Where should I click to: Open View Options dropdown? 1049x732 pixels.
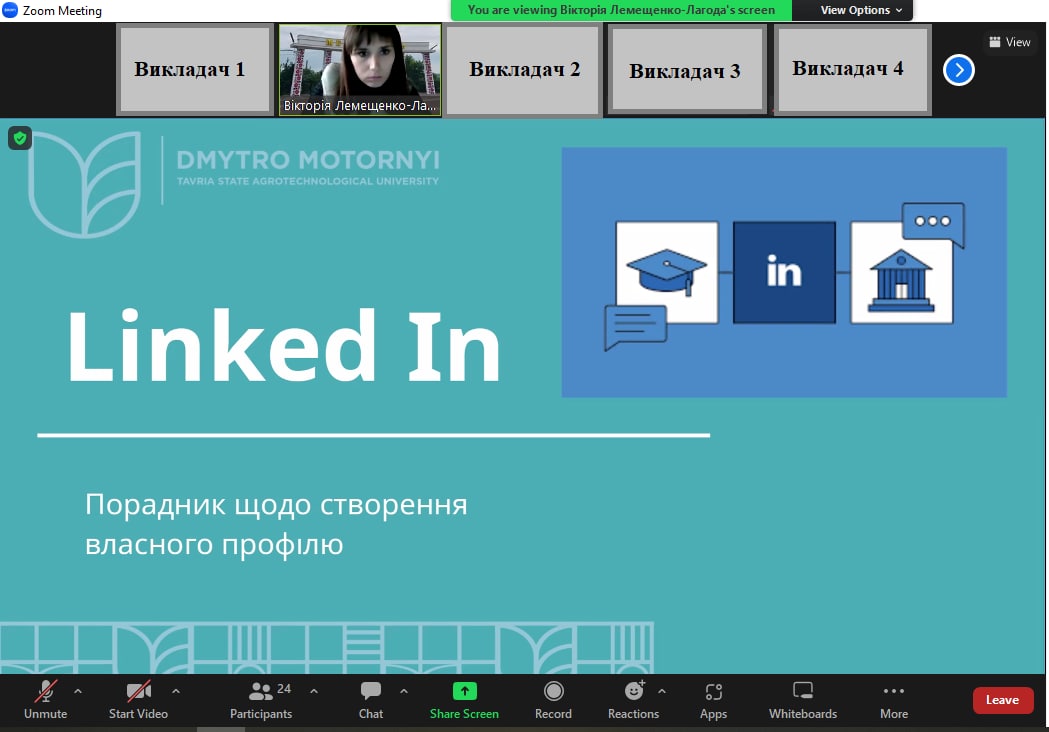pyautogui.click(x=861, y=10)
